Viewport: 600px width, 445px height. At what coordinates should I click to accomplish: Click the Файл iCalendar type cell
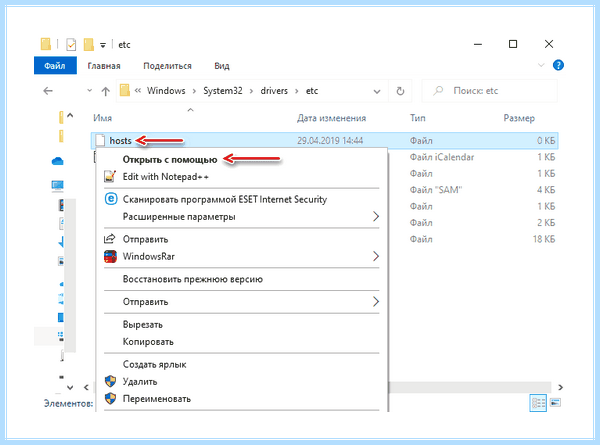click(442, 157)
